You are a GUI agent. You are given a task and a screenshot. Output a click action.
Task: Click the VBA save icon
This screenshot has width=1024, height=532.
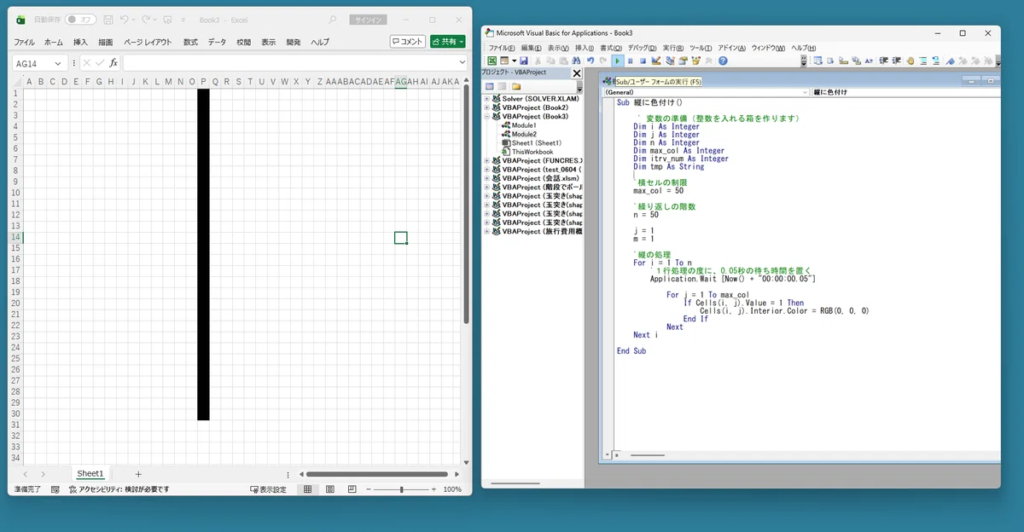pyautogui.click(x=524, y=61)
